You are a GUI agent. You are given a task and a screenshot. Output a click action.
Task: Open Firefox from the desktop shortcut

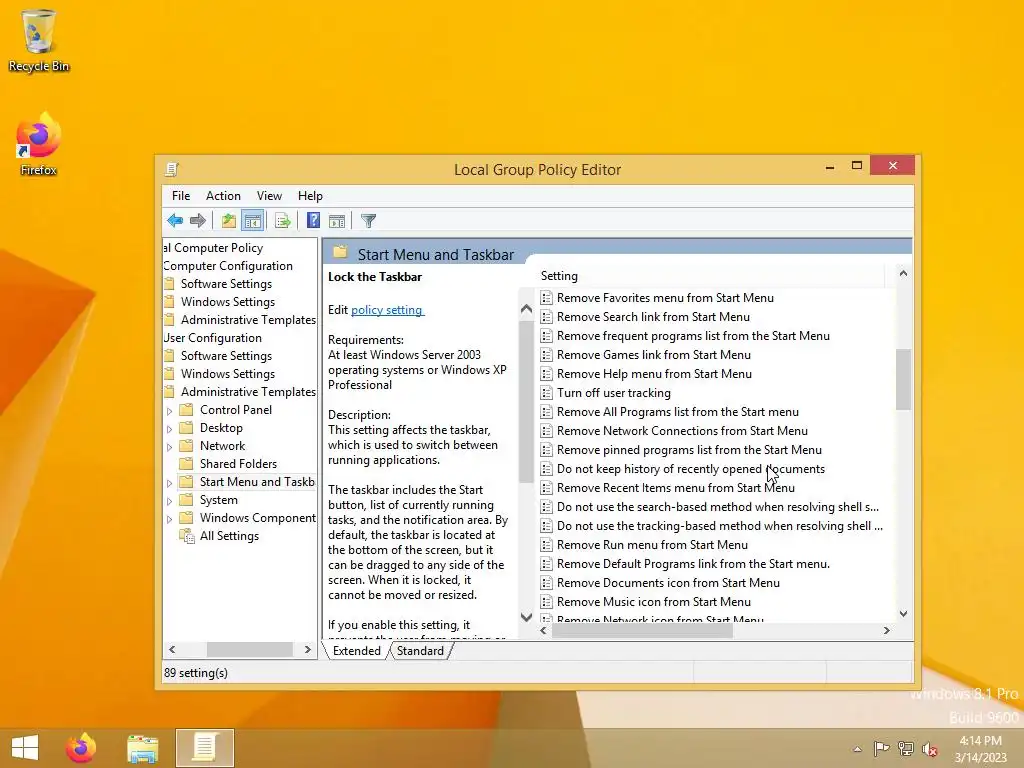(x=39, y=144)
